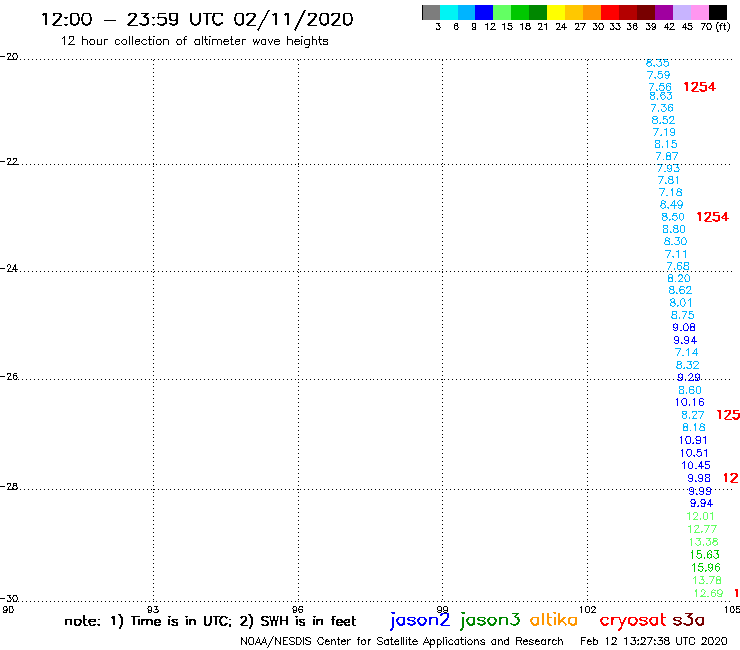Click the cyan 6 ft legend swatch

tap(449, 12)
